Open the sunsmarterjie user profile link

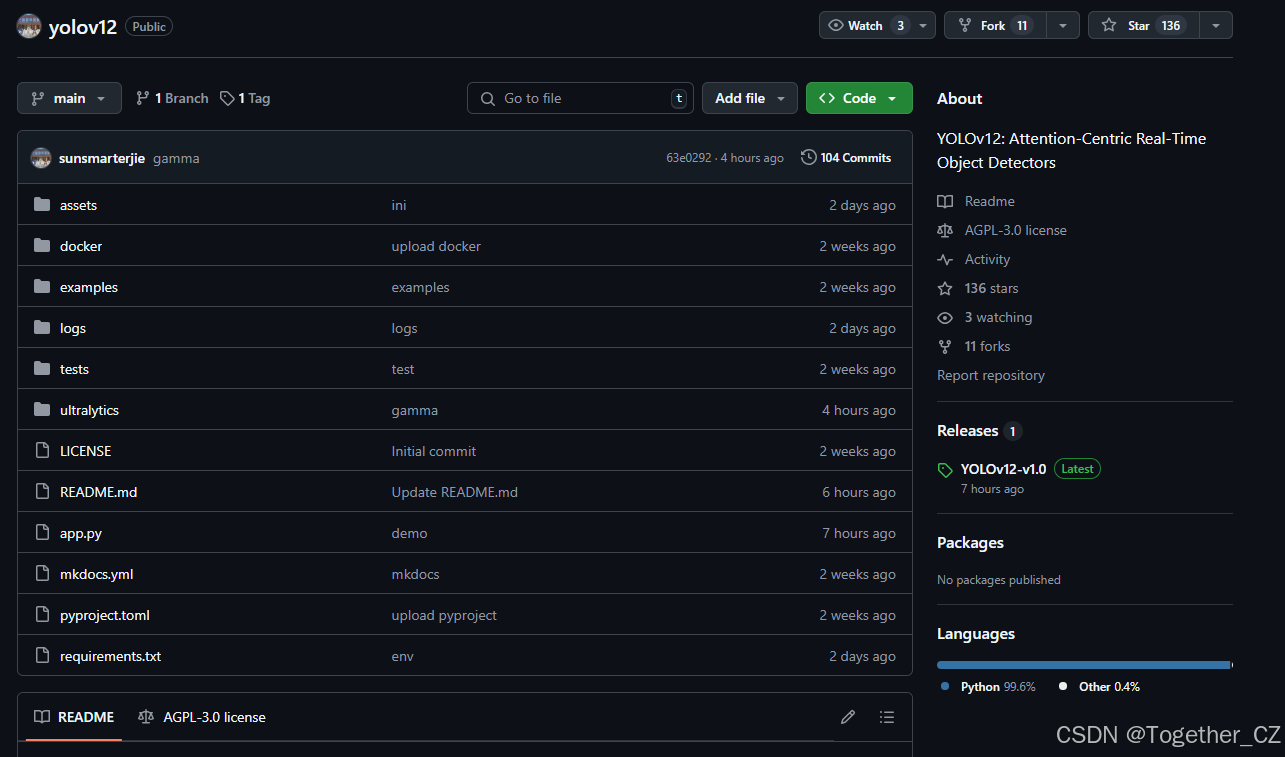(102, 158)
